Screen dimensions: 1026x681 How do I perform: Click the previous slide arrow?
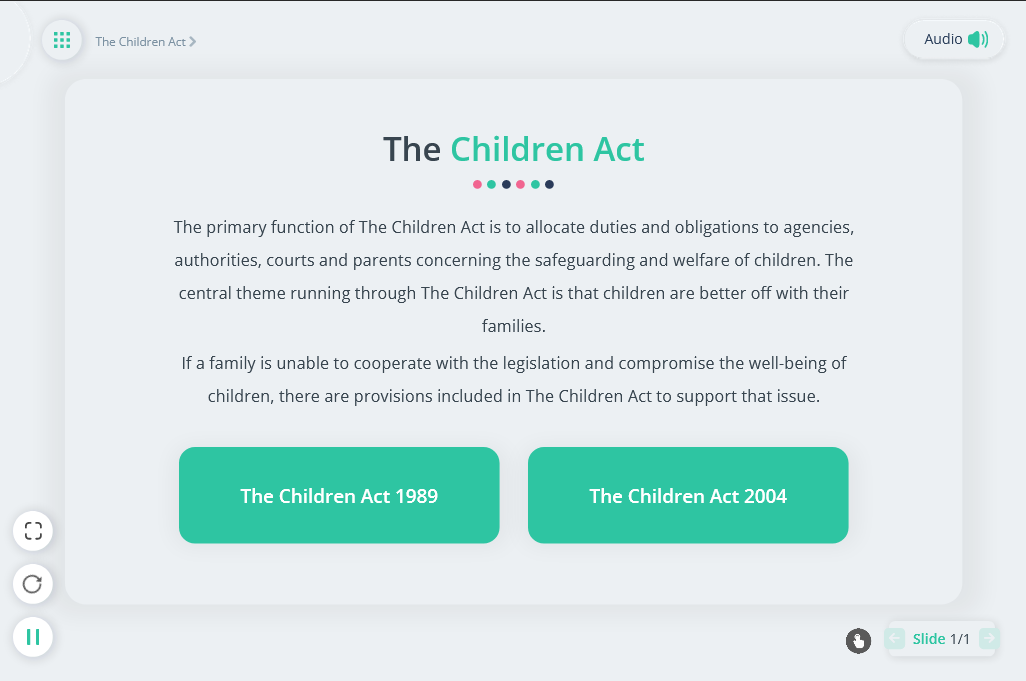[894, 638]
